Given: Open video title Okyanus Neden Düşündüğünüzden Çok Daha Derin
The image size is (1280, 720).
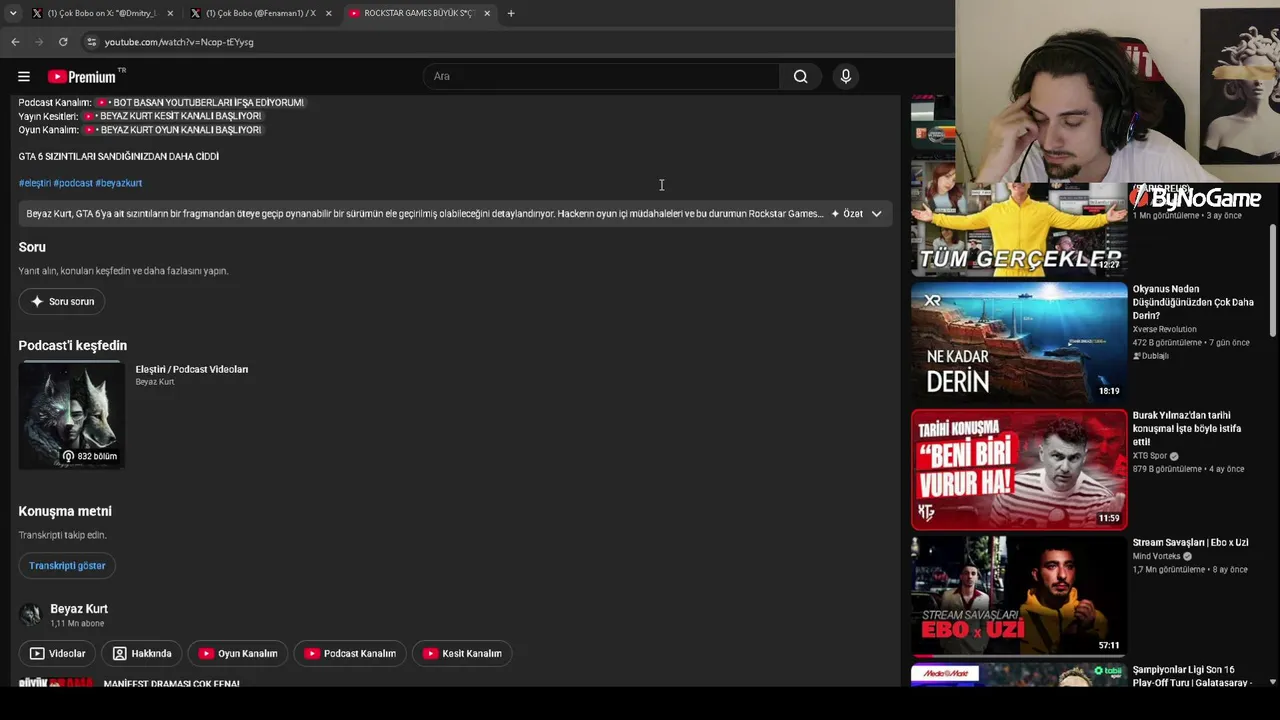Looking at the screenshot, I should 1193,302.
